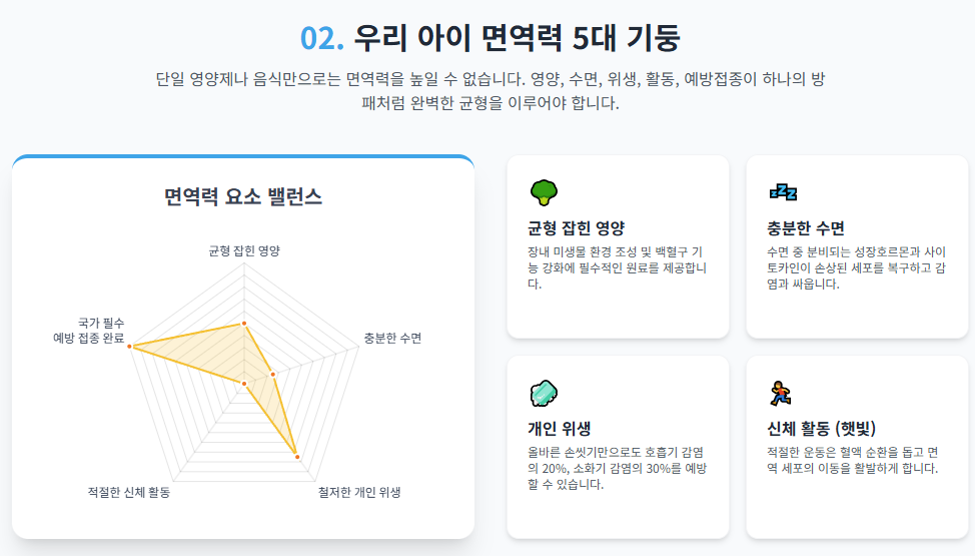Image resolution: width=975 pixels, height=556 pixels.
Task: Select the 균형 잡힌 영양 card heading
Action: click(576, 228)
